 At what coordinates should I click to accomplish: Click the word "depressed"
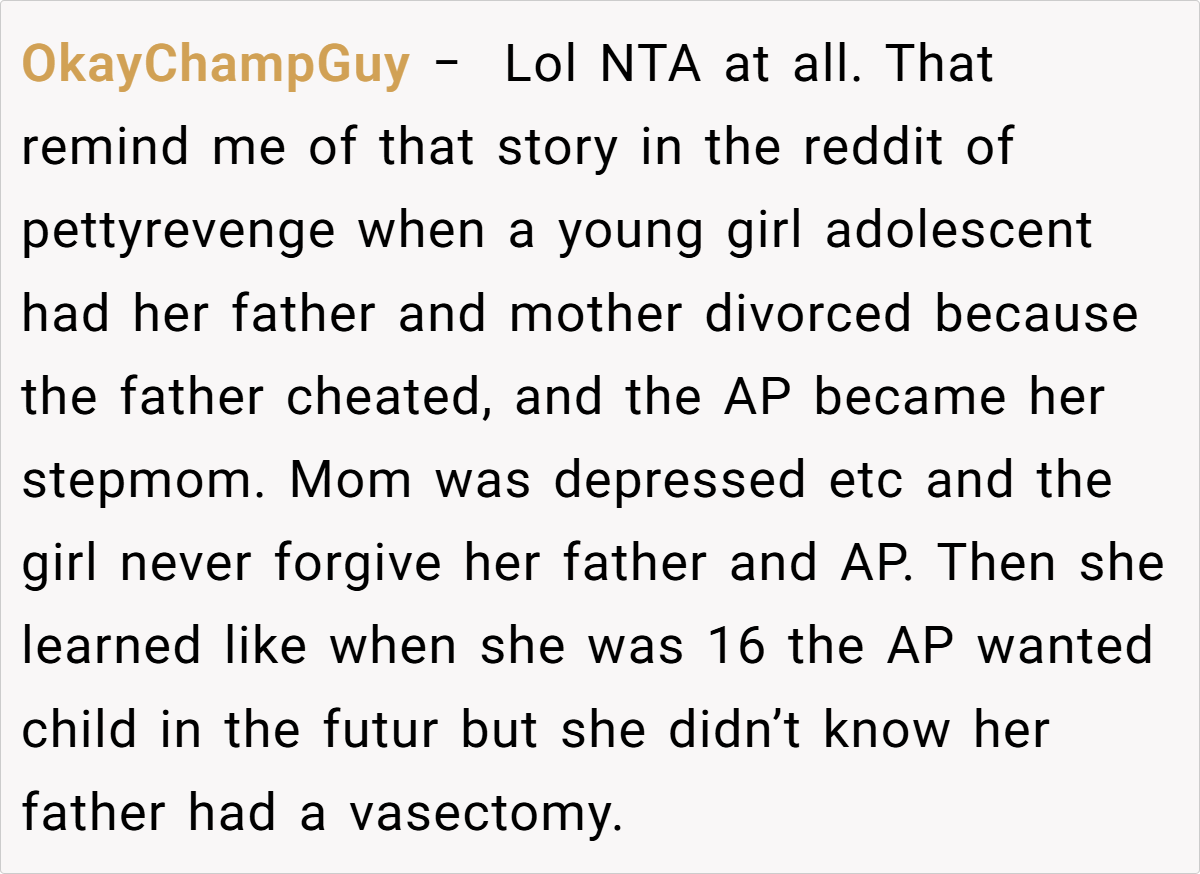[679, 481]
